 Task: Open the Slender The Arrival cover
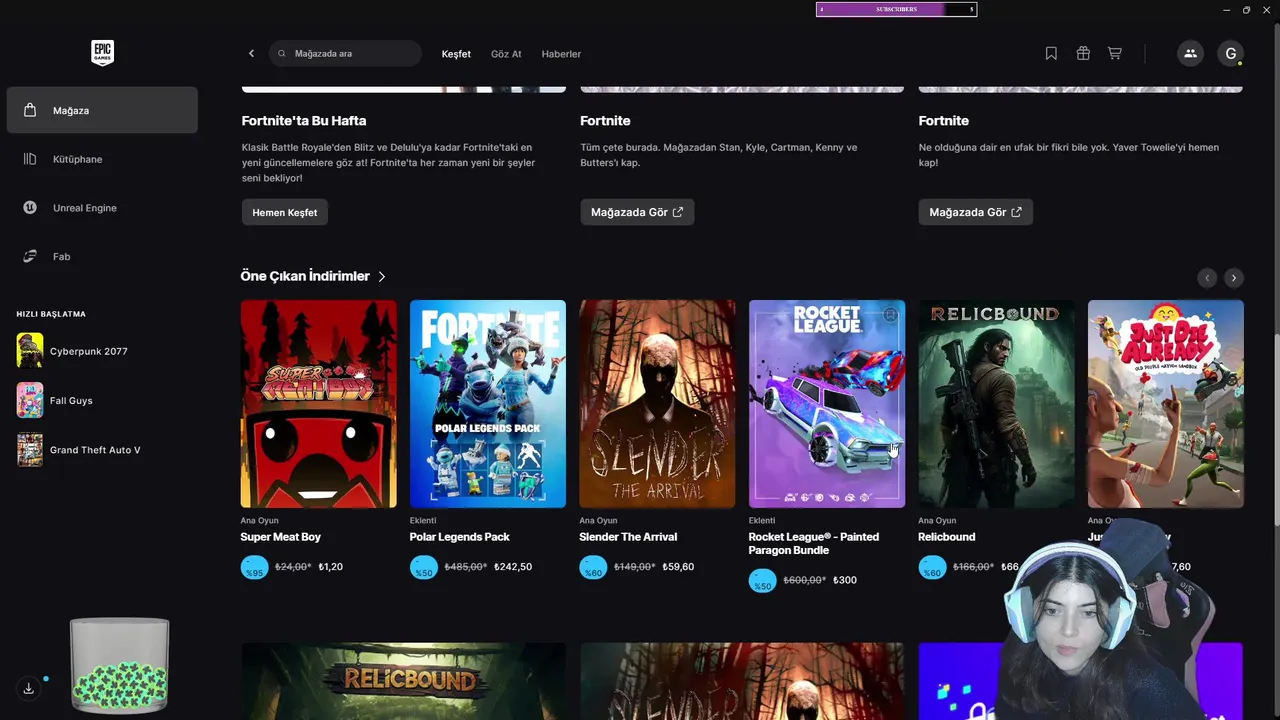pos(657,404)
